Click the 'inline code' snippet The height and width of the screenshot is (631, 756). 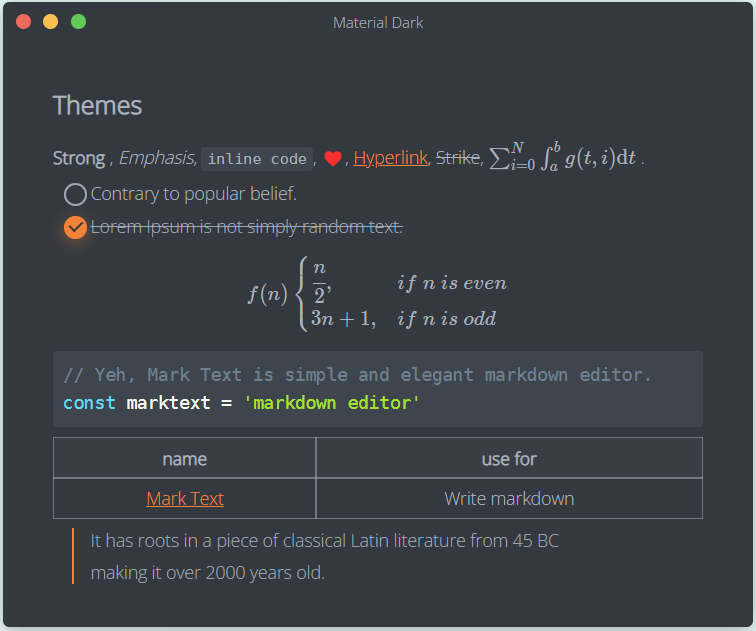click(257, 159)
